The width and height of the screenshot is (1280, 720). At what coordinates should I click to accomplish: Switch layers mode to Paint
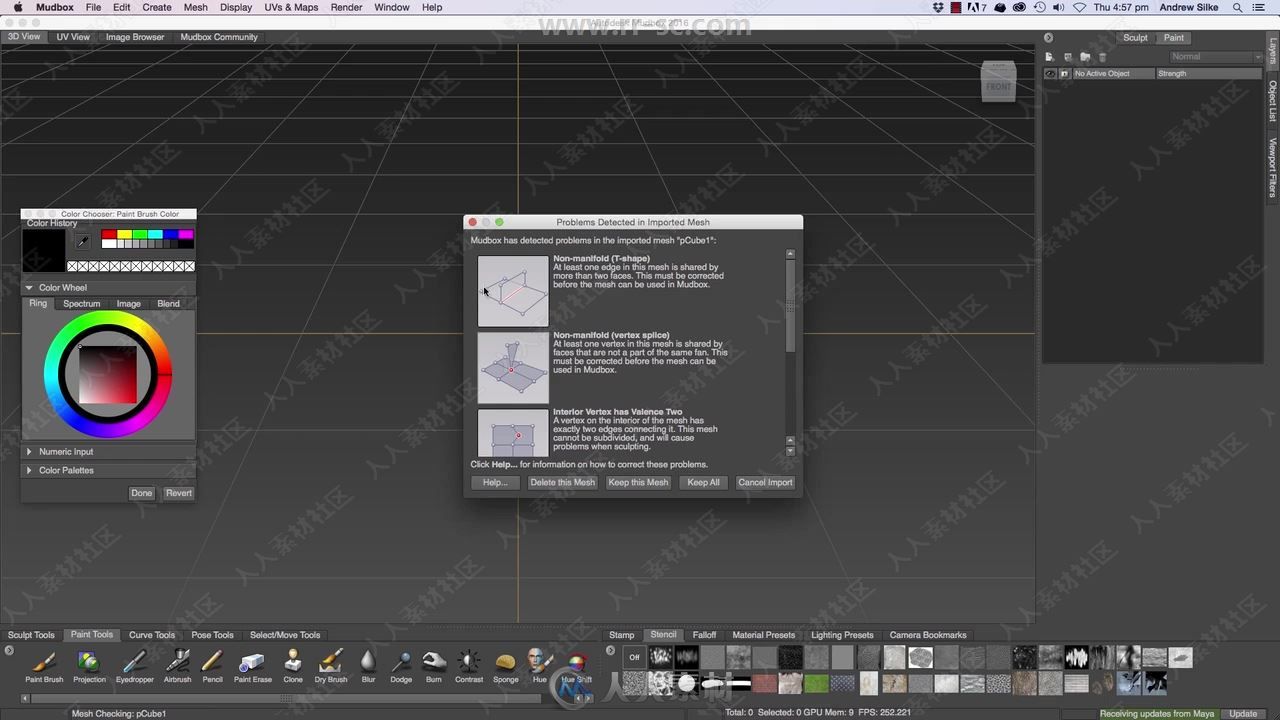click(x=1174, y=38)
